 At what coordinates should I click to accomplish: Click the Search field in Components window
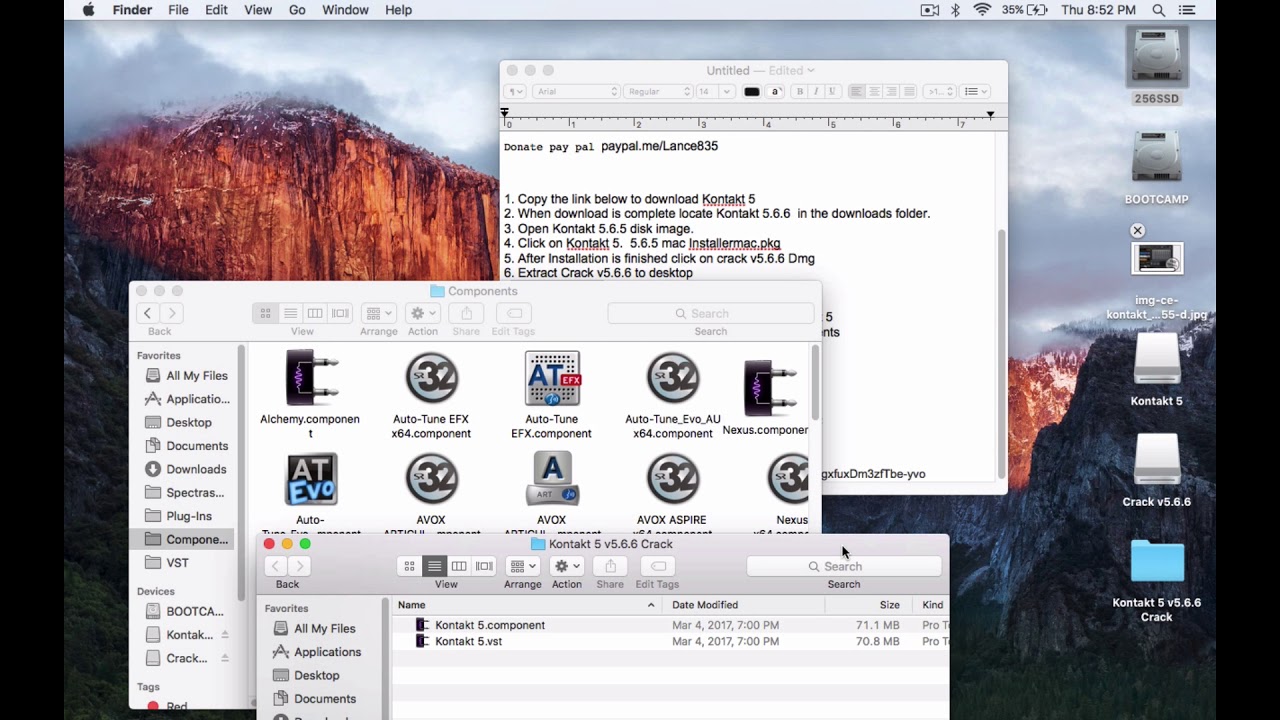pos(711,313)
